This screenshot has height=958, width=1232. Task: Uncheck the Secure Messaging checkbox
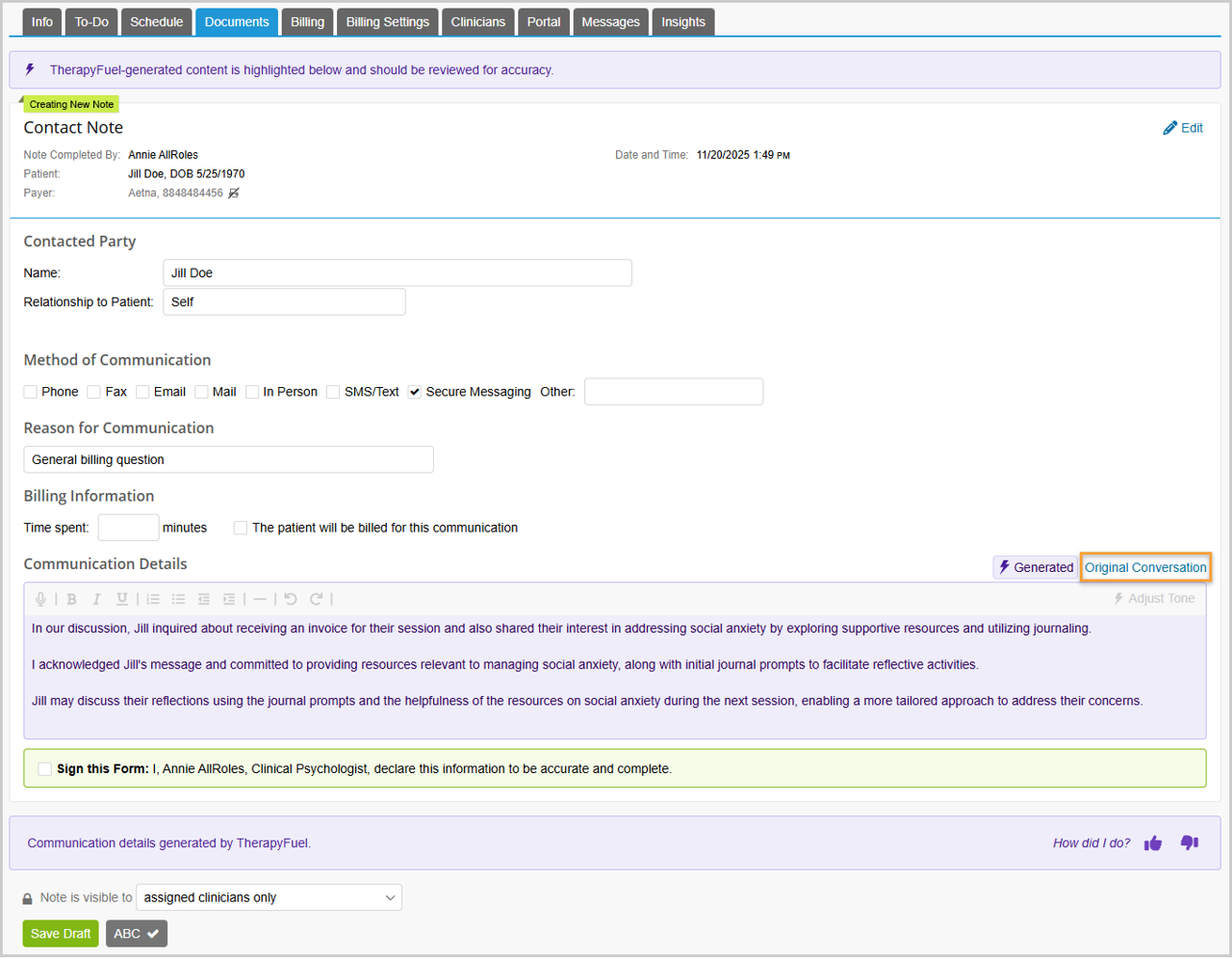(415, 392)
